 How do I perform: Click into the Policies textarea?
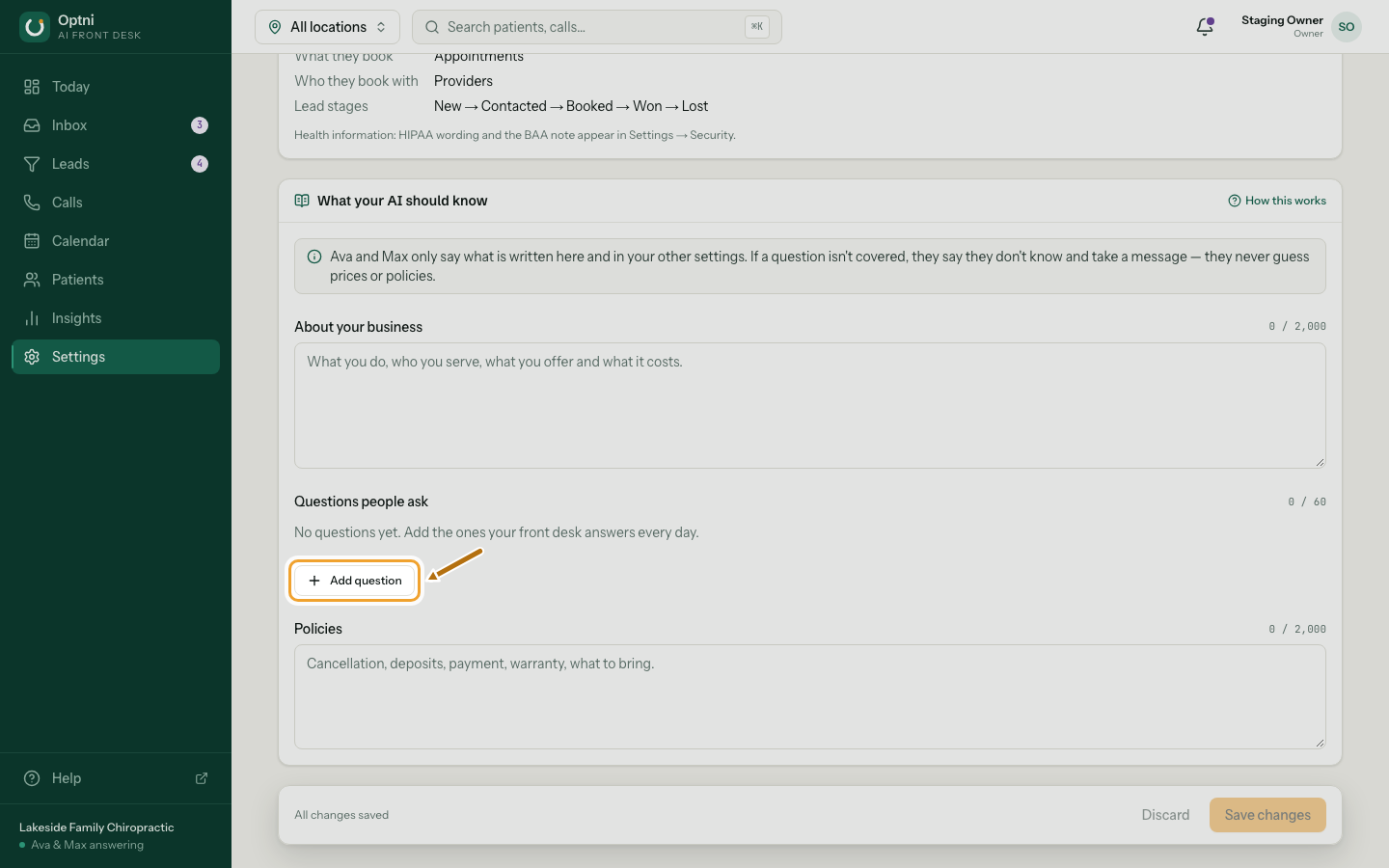click(810, 697)
